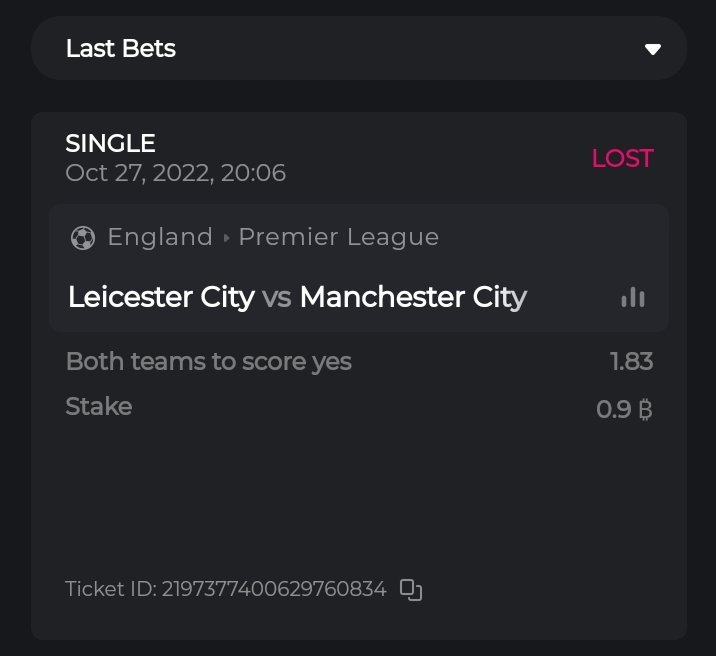Click the 'vs' text between the teams

(276, 298)
